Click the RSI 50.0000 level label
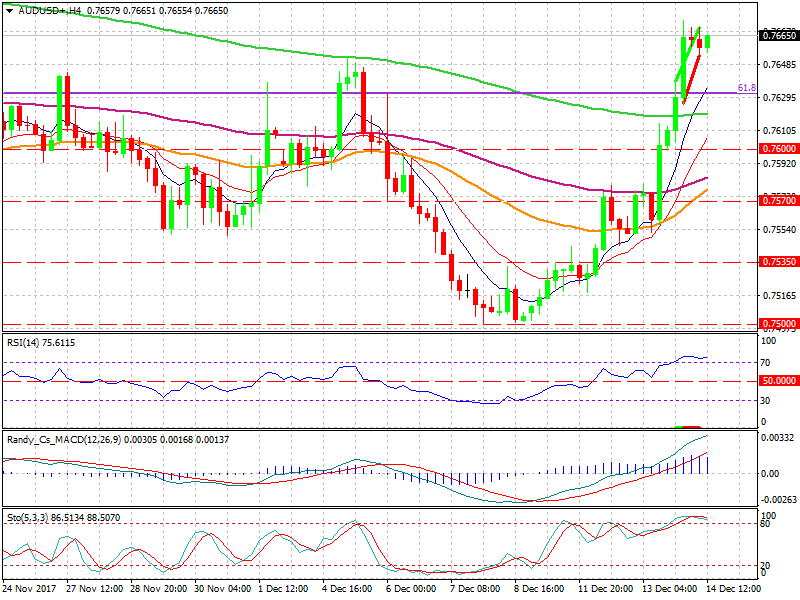 coord(779,381)
